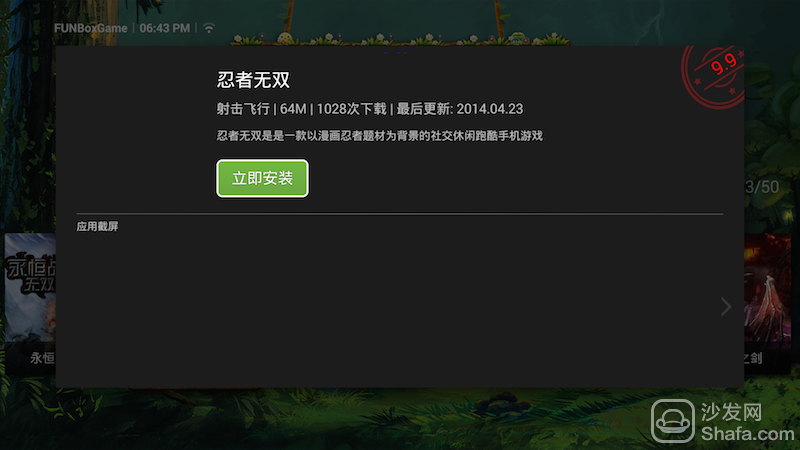Show next screenshot with the right chevron arrow
This screenshot has height=450, width=800.
point(726,307)
